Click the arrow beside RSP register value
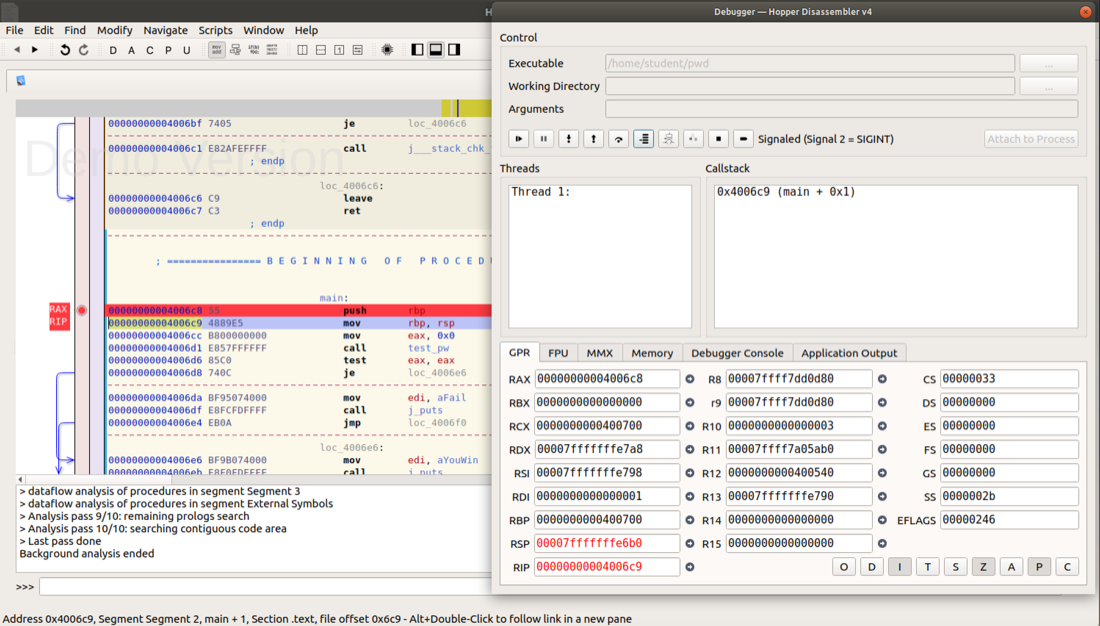Image resolution: width=1100 pixels, height=626 pixels. click(690, 544)
